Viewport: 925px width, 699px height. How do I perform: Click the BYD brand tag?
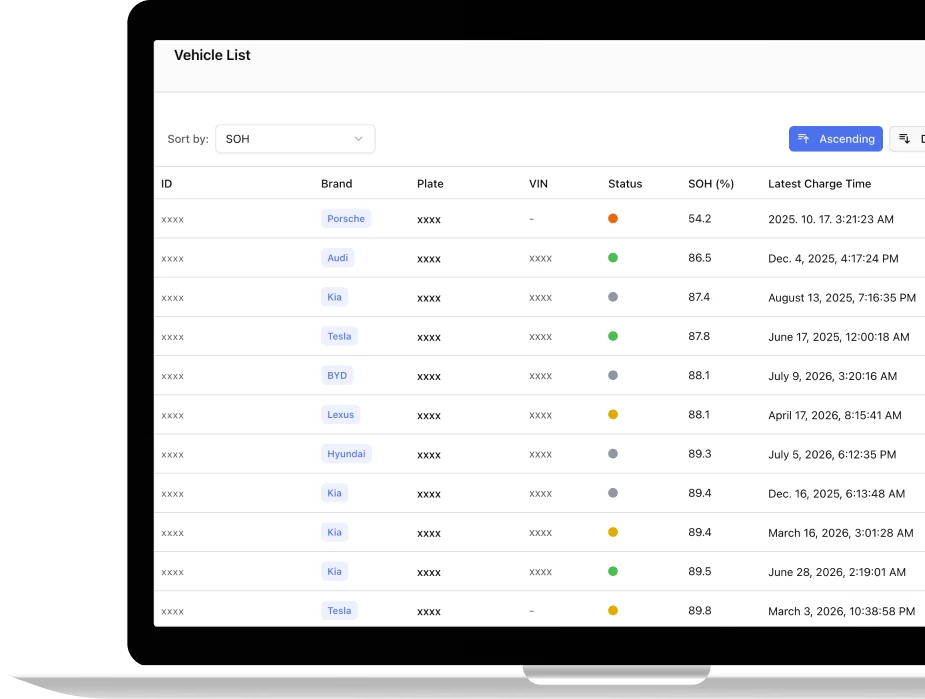(337, 376)
